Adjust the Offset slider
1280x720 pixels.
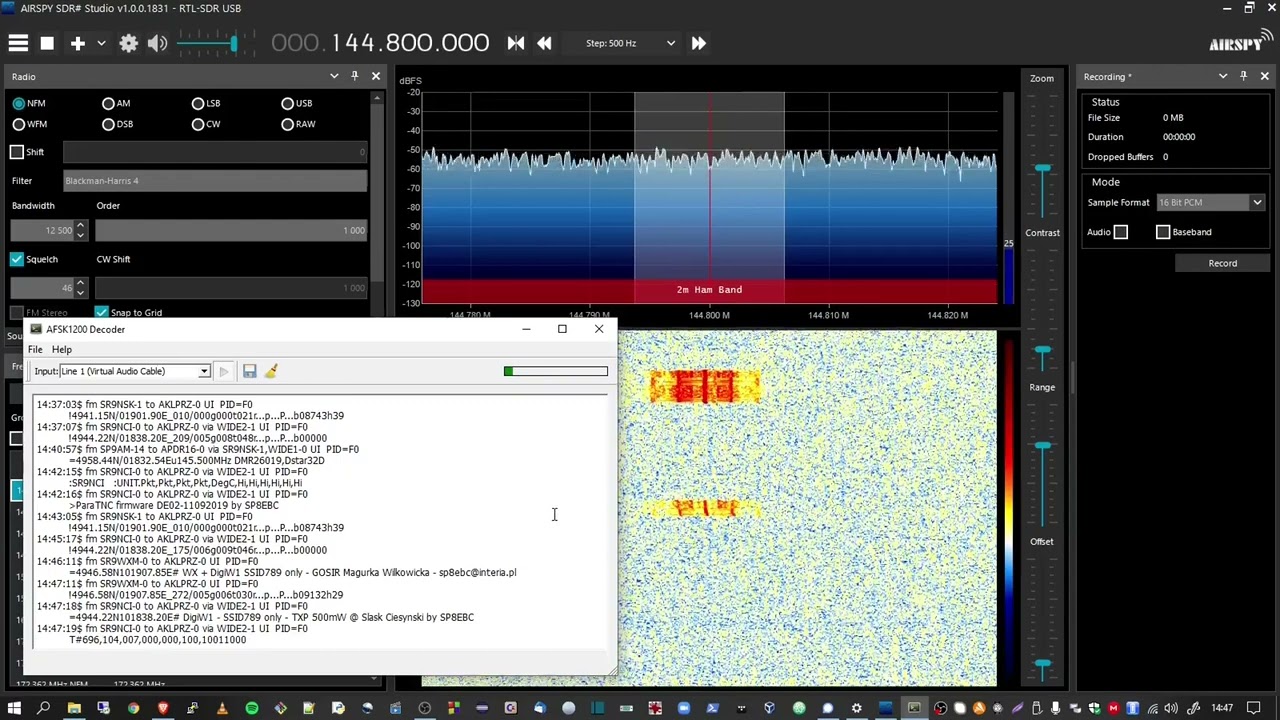pyautogui.click(x=1043, y=663)
